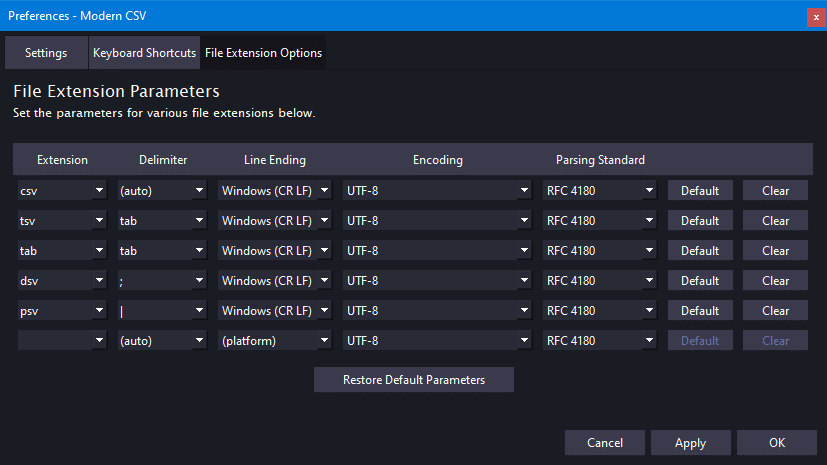Open delimiter dropdown in tsv row
The height and width of the screenshot is (465, 827).
[x=162, y=220]
